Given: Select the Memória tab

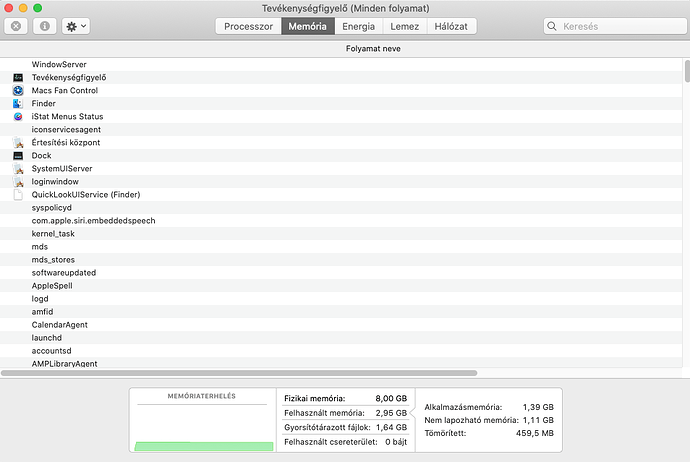Looking at the screenshot, I should (x=308, y=26).
